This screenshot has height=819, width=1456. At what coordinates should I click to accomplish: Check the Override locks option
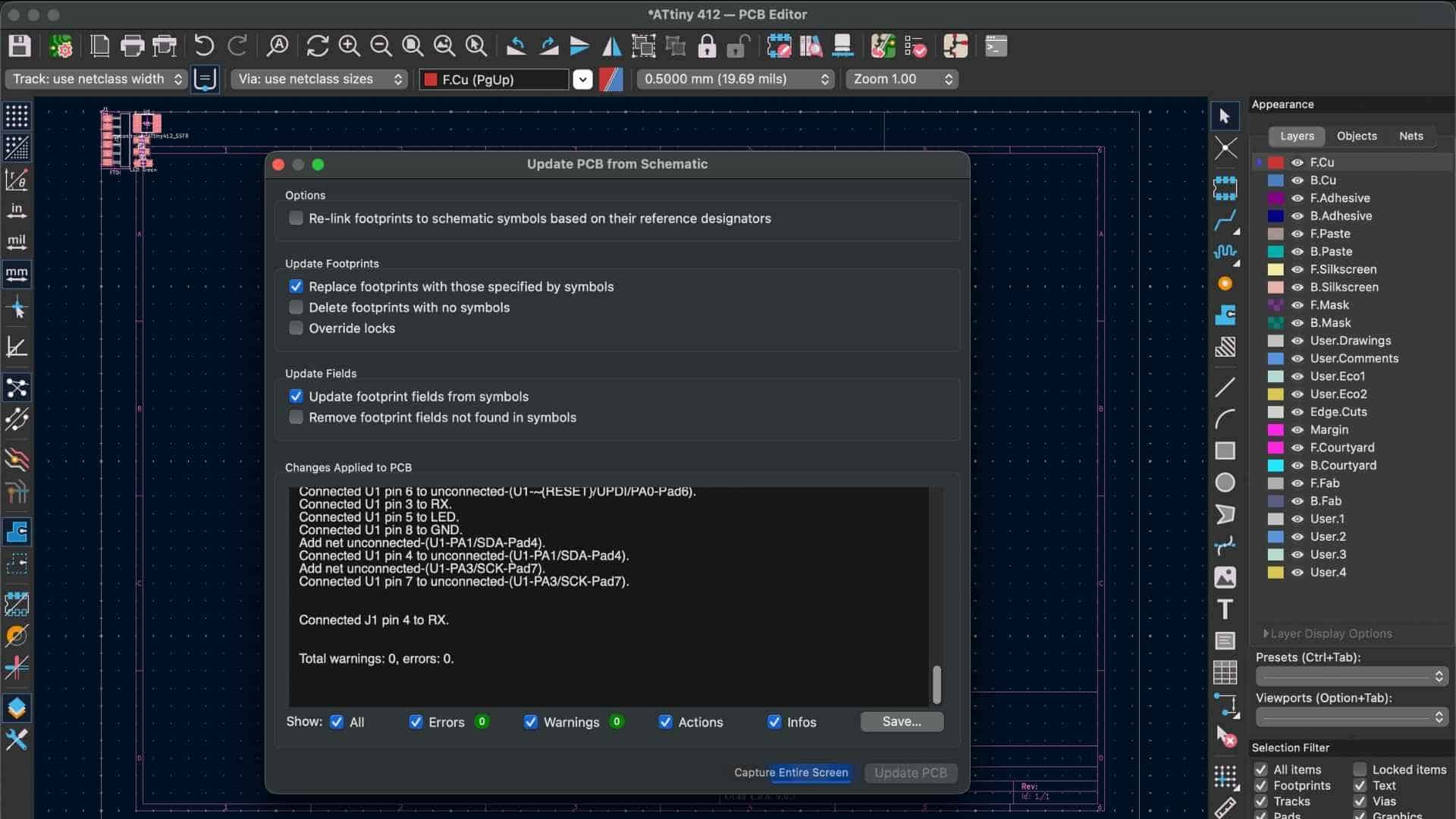pos(296,328)
